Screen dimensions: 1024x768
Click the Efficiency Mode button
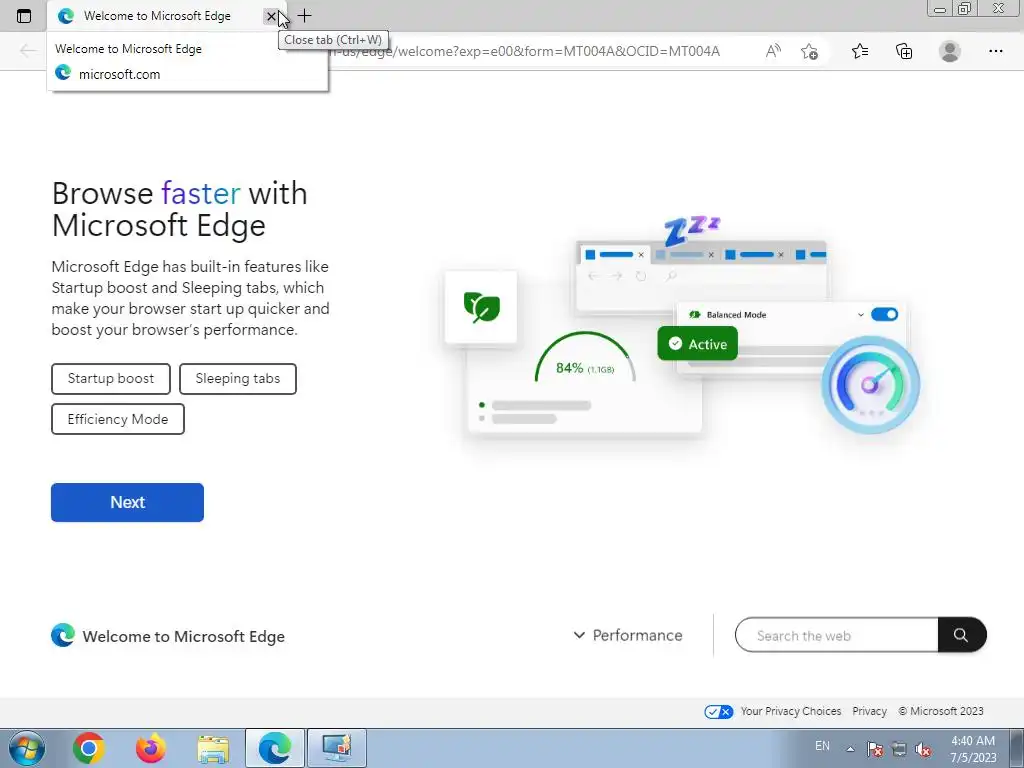click(x=118, y=419)
